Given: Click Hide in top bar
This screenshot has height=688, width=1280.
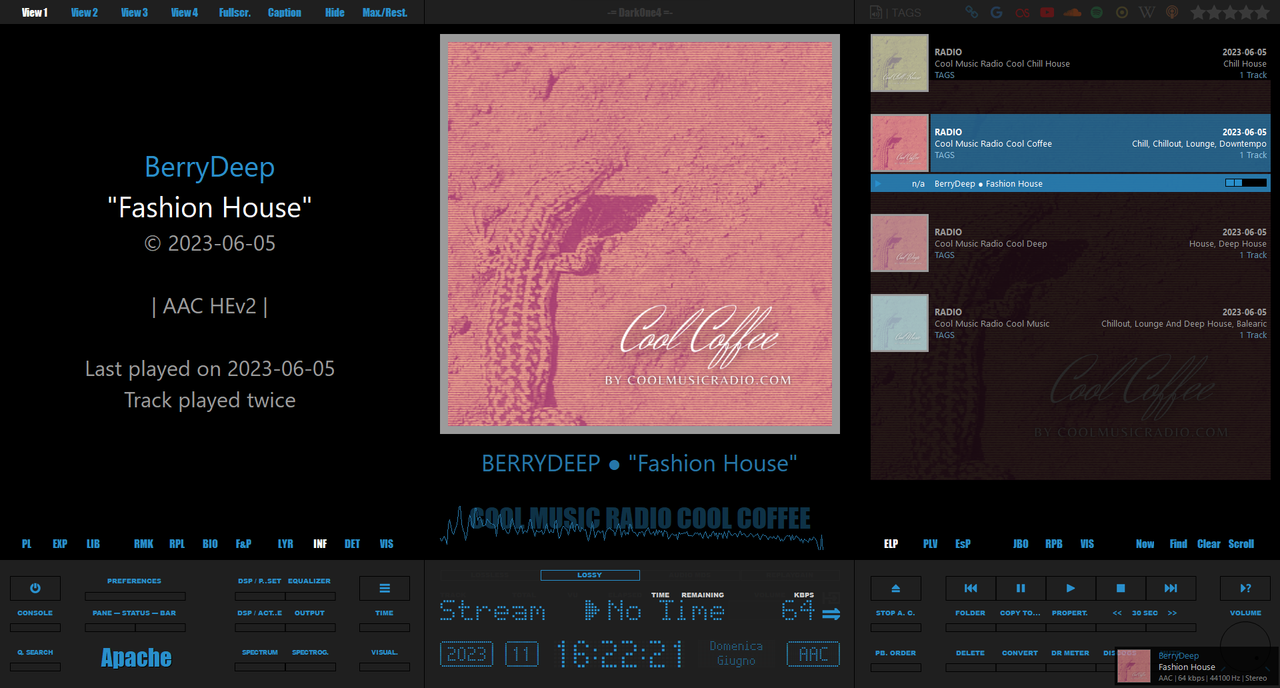Looking at the screenshot, I should (335, 13).
